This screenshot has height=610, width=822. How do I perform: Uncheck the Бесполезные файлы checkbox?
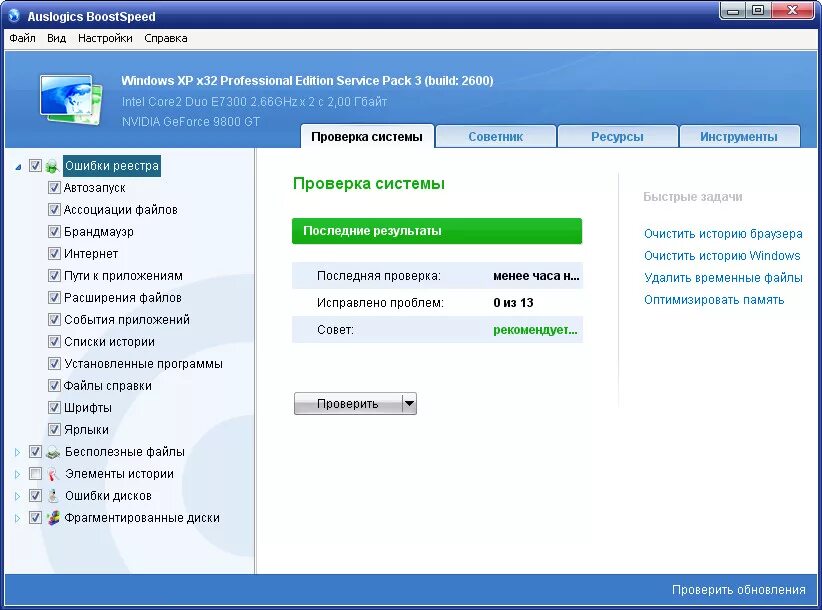coord(35,452)
